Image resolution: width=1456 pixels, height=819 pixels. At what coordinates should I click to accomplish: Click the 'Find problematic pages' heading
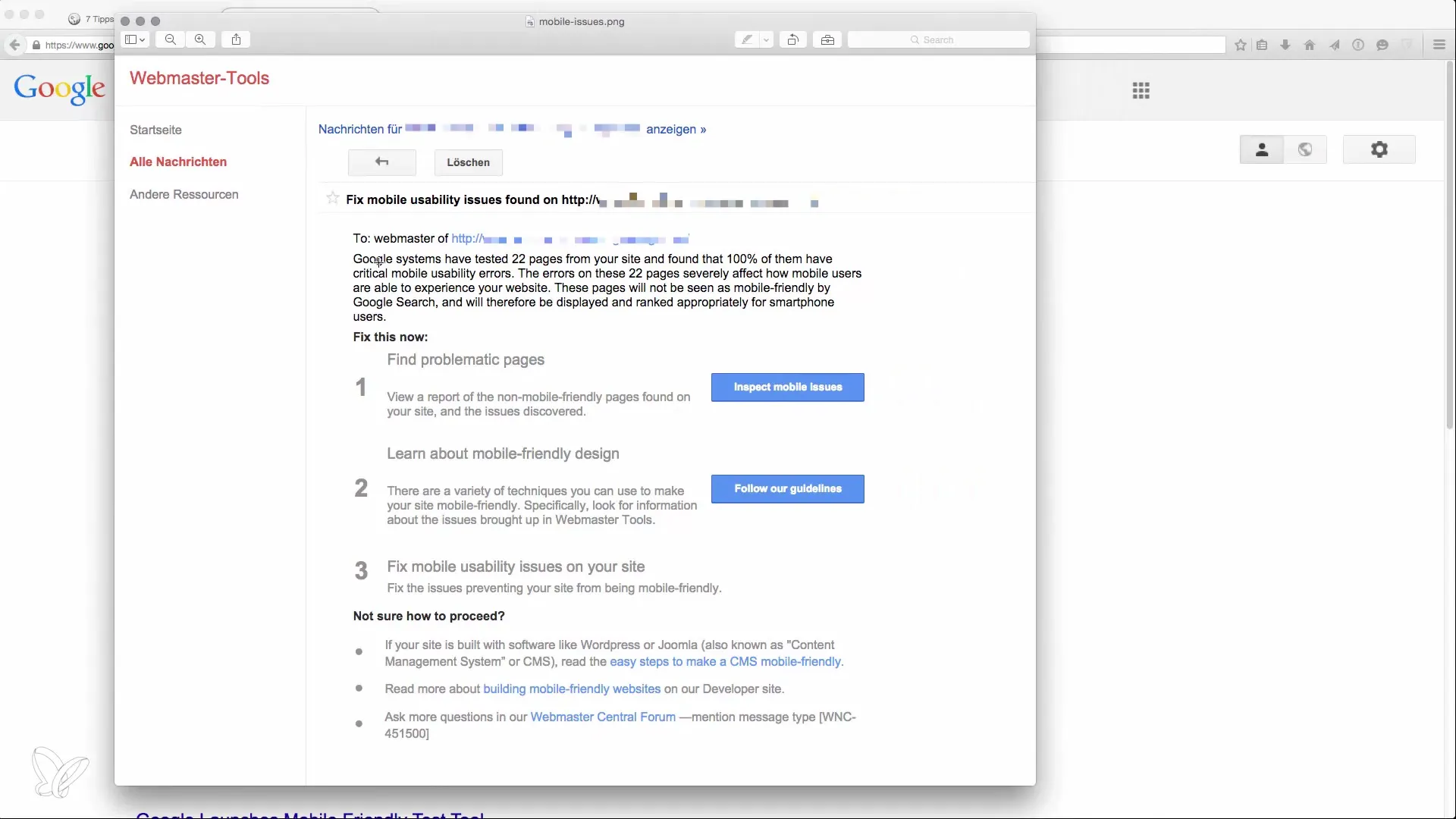466,359
